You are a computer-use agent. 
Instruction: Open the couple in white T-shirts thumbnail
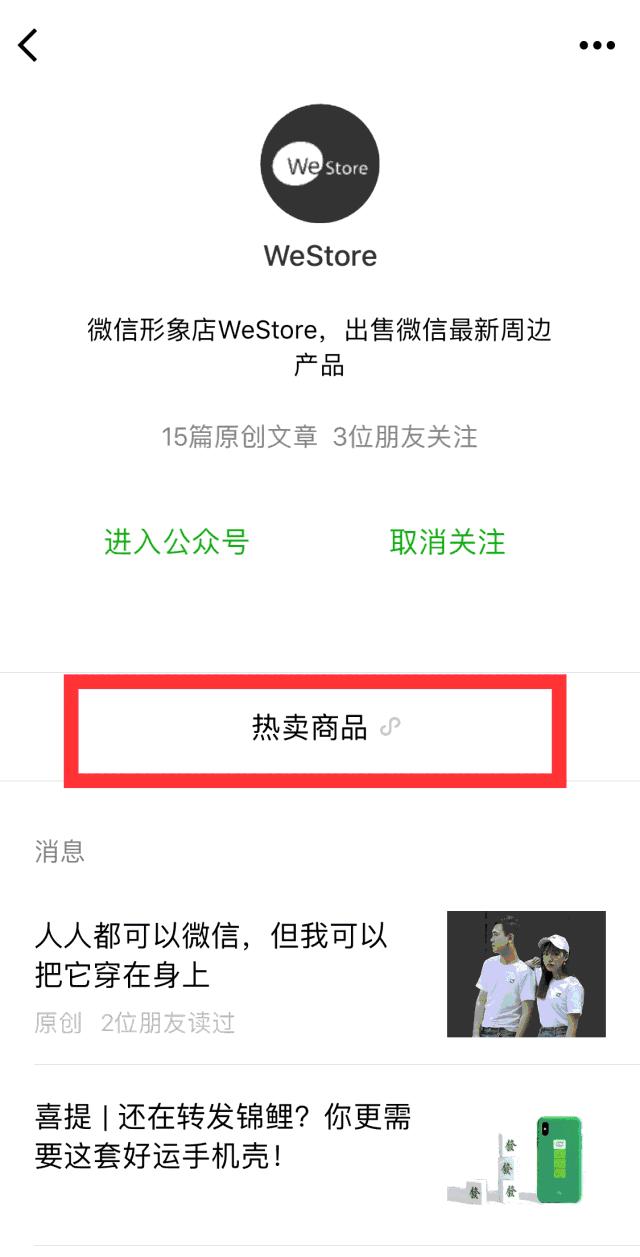coord(526,973)
